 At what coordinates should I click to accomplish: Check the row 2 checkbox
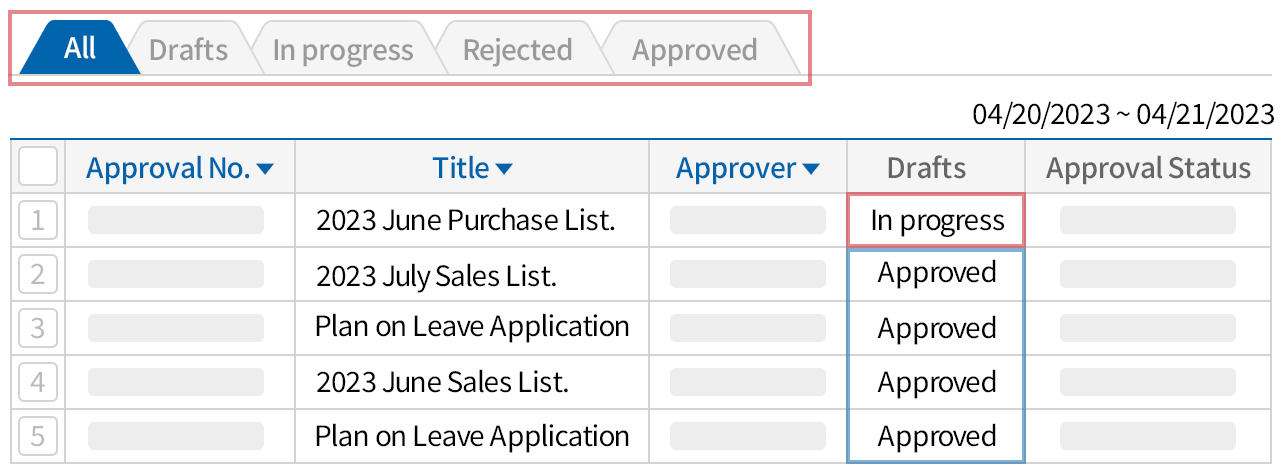pos(38,274)
